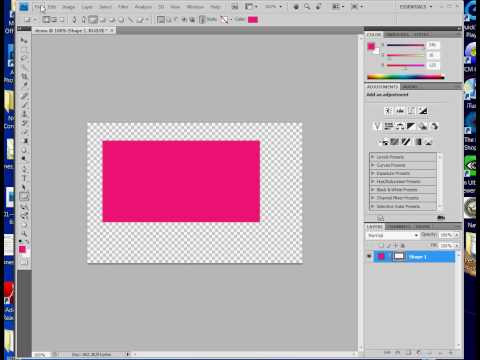The width and height of the screenshot is (480, 360).
Task: Add a Gradient Map adjustment
Action: point(417,142)
